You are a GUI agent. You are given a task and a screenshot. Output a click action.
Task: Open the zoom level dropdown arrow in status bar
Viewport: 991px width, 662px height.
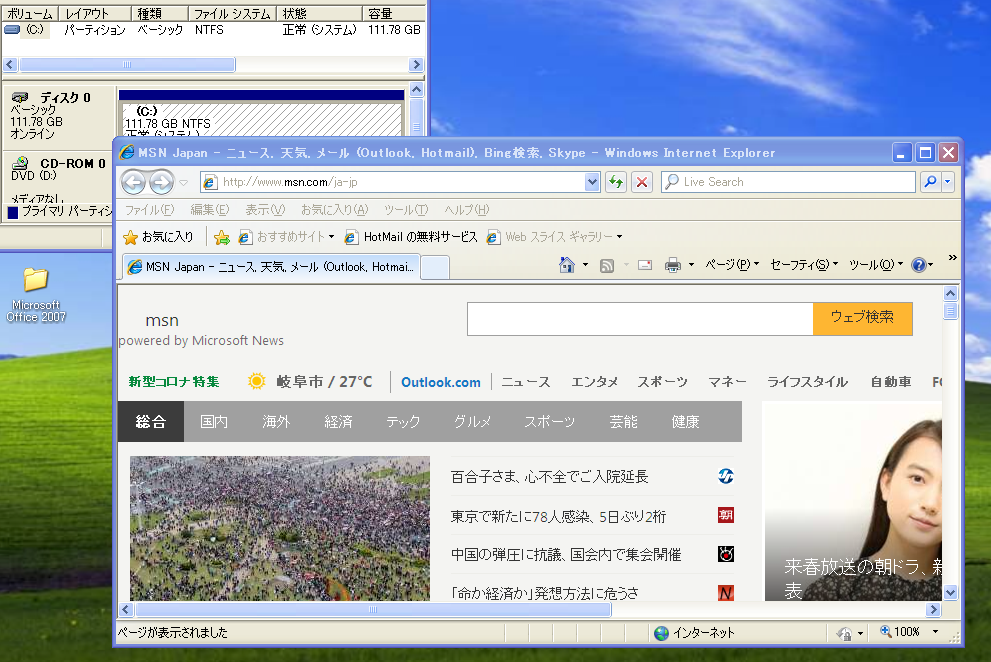click(935, 632)
